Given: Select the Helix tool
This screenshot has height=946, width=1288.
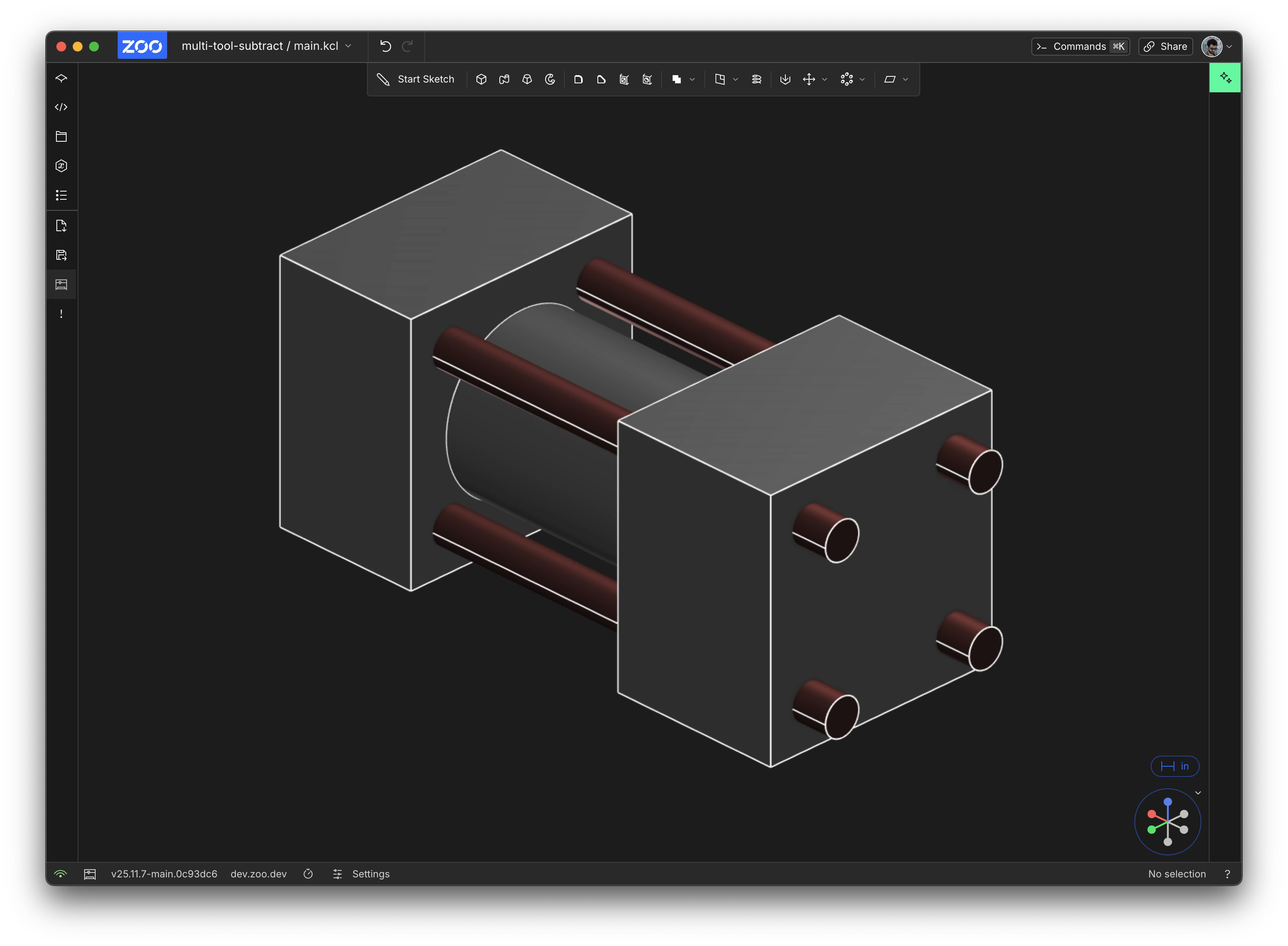Looking at the screenshot, I should tap(756, 80).
